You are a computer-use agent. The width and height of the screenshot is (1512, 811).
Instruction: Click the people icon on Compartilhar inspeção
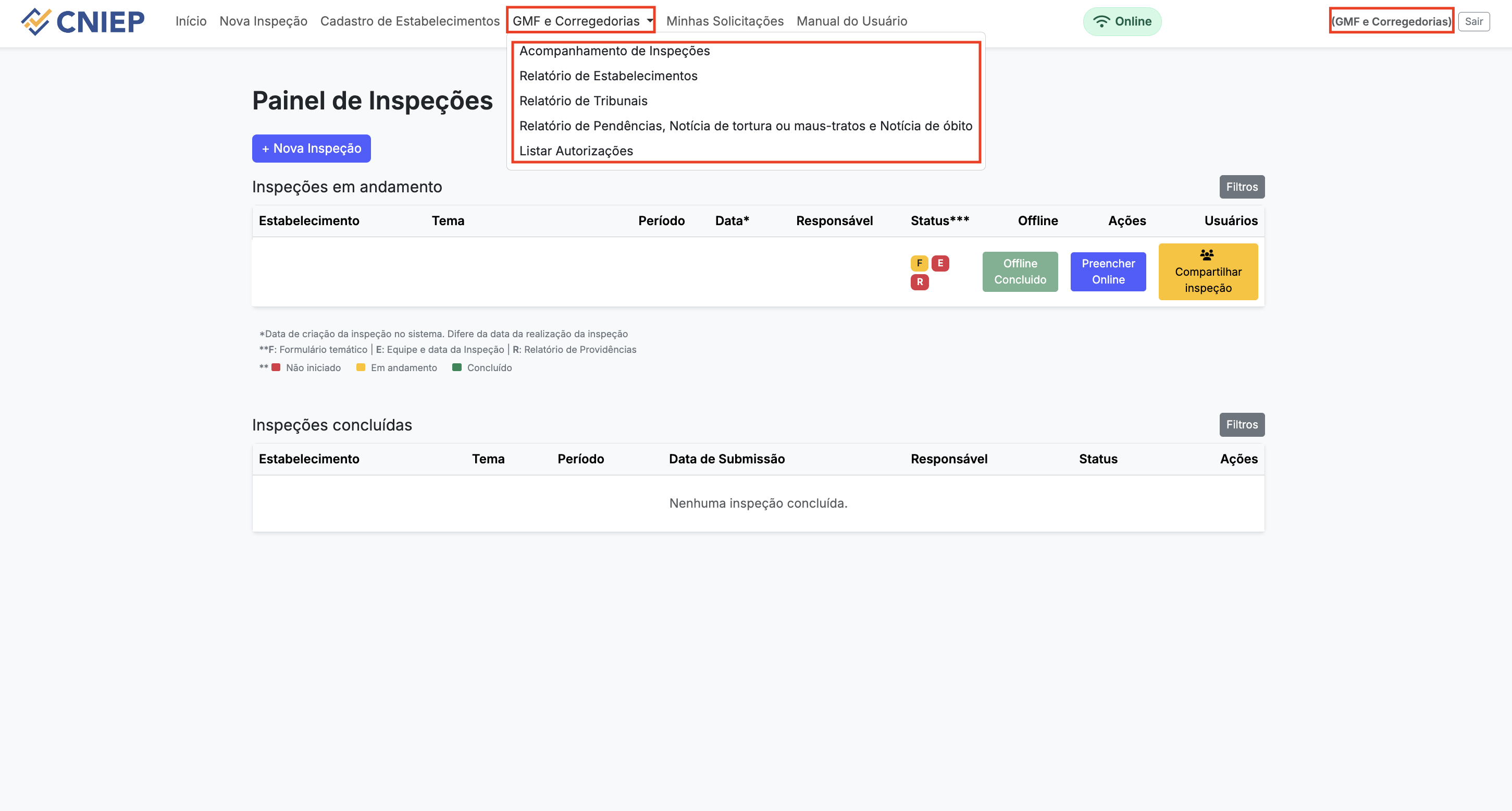click(1207, 255)
